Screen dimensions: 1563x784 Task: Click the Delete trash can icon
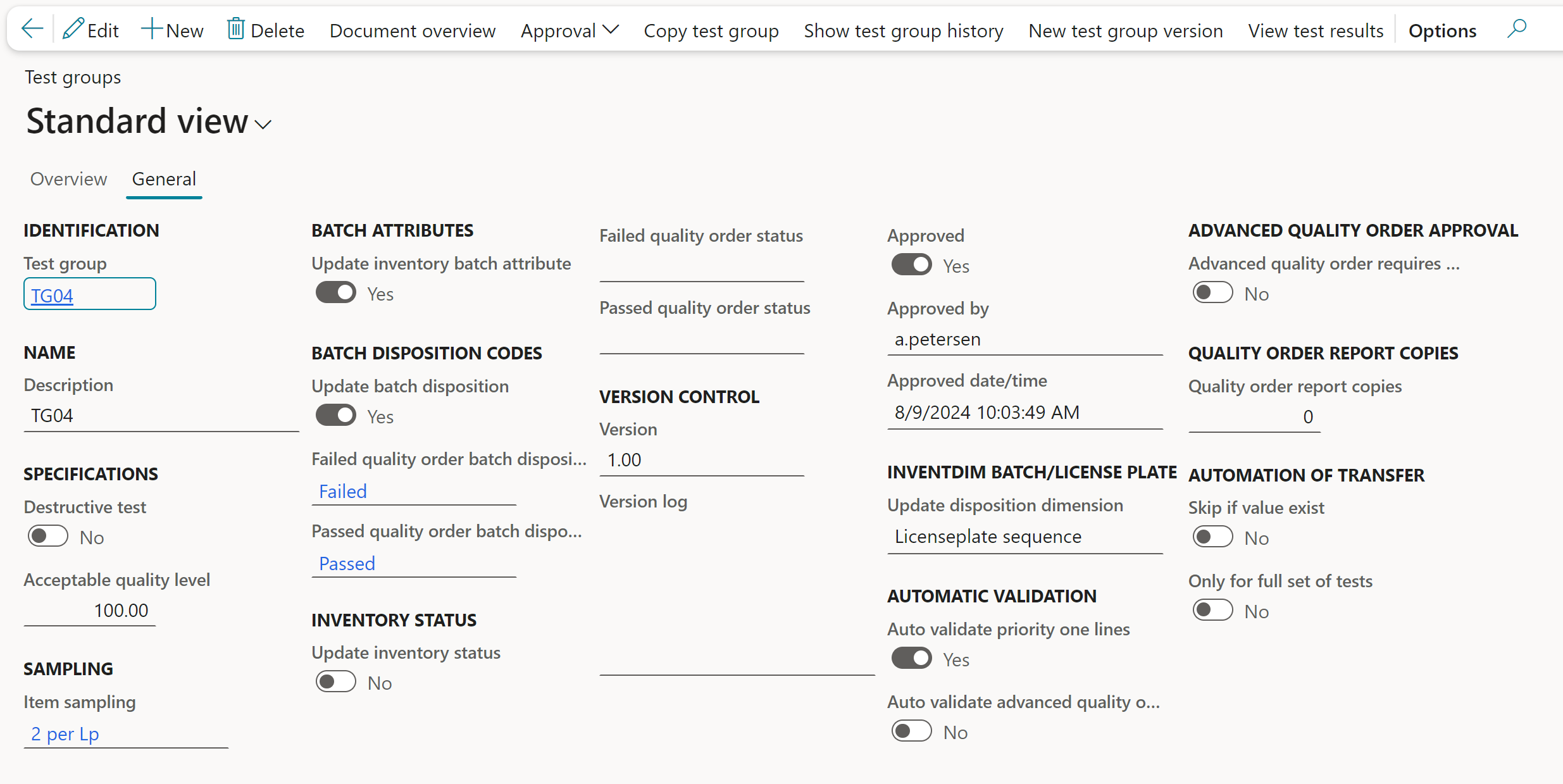pyautogui.click(x=235, y=29)
